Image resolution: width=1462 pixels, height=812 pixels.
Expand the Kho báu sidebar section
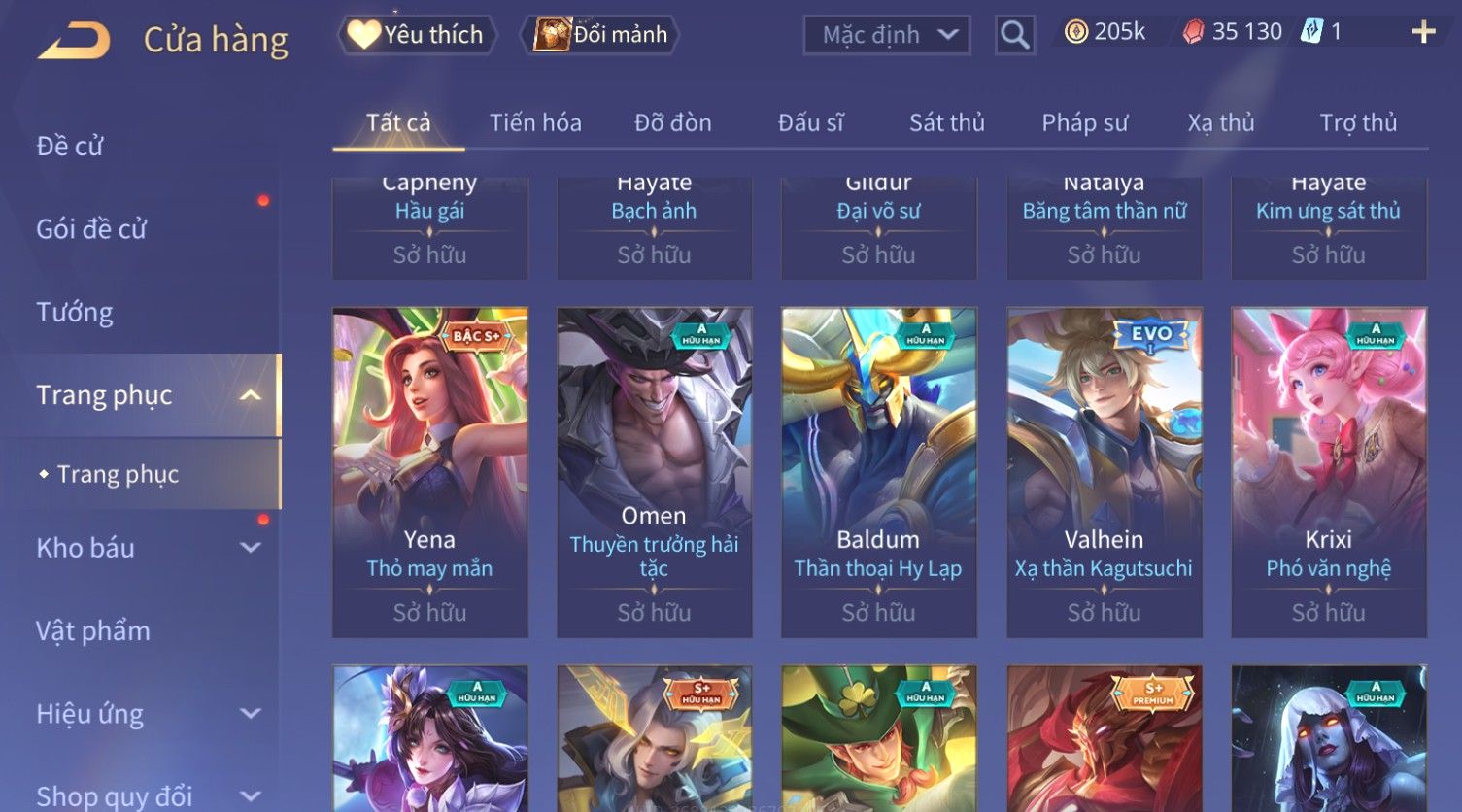[x=251, y=548]
